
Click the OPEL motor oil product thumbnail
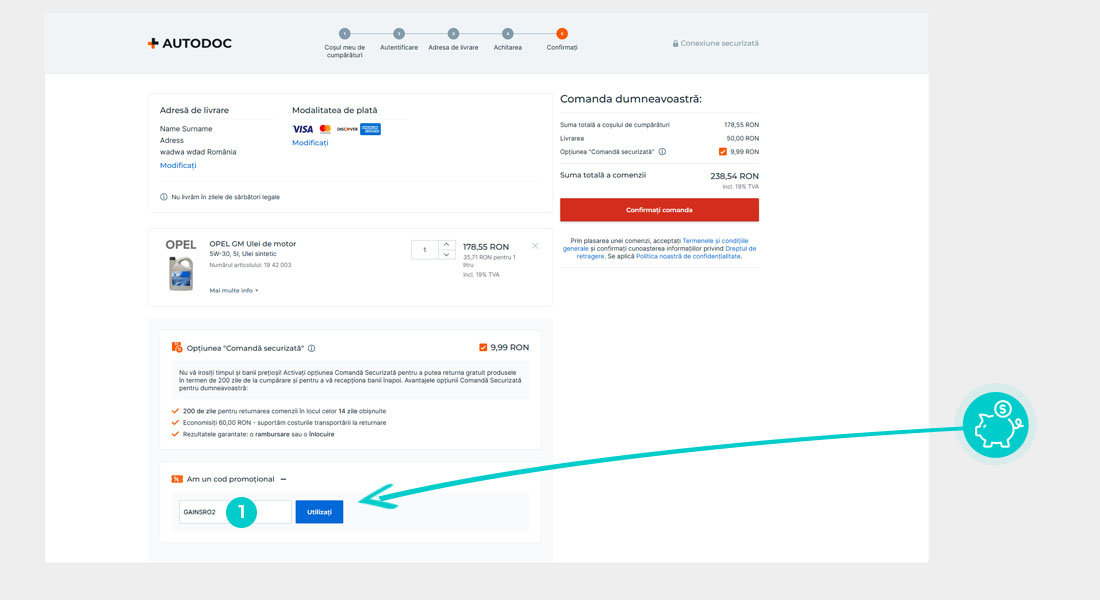click(x=181, y=273)
